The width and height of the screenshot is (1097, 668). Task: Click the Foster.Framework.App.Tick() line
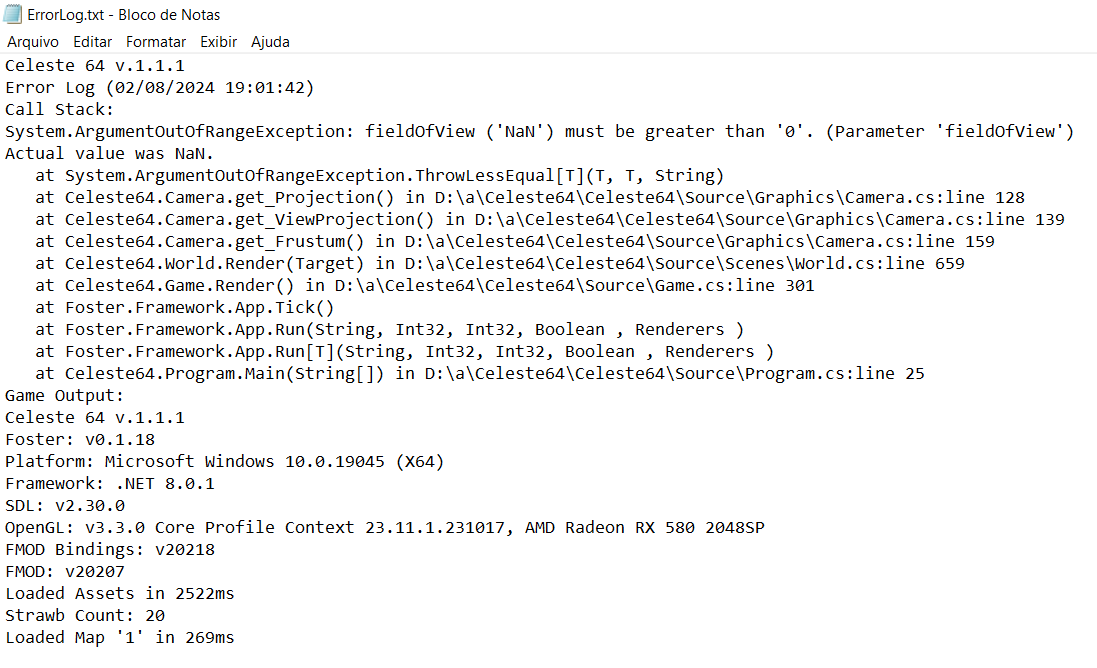coord(185,308)
